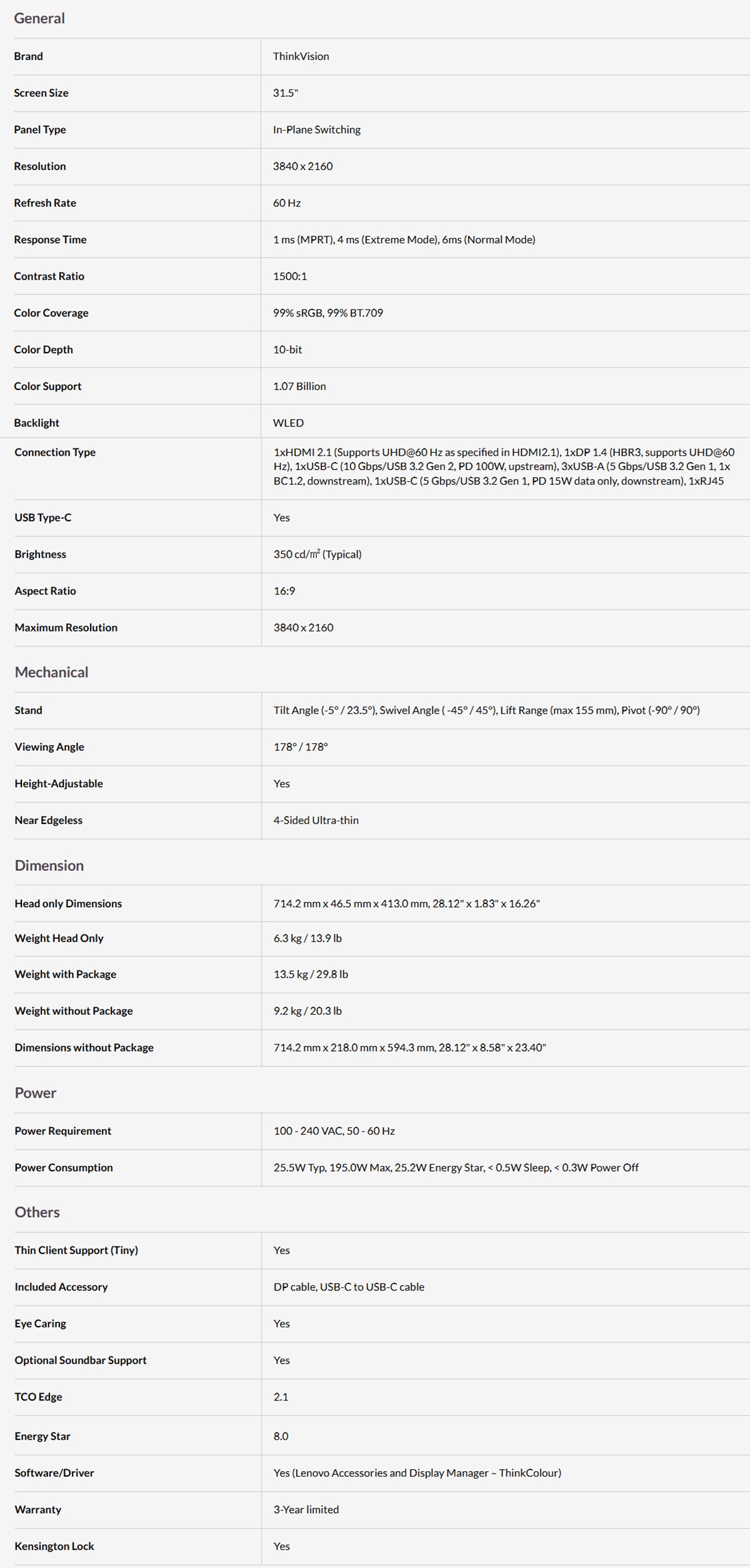Click the Dimension section heading

pos(49,865)
